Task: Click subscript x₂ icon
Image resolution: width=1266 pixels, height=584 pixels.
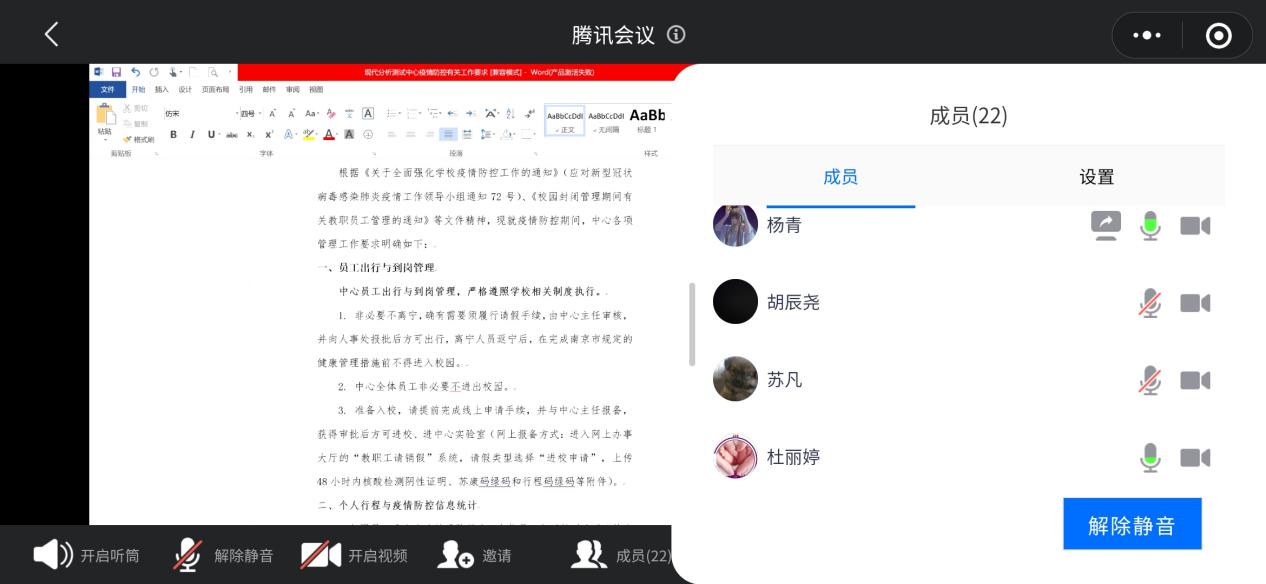Action: tap(250, 135)
